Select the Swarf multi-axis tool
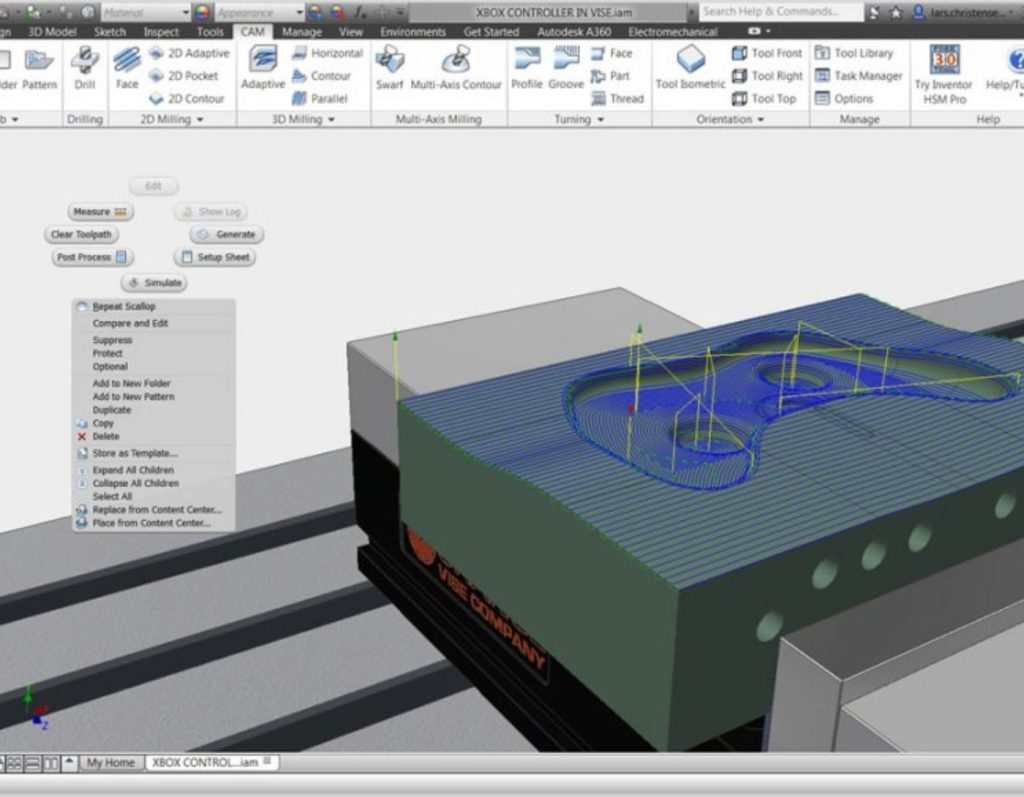 (x=389, y=68)
